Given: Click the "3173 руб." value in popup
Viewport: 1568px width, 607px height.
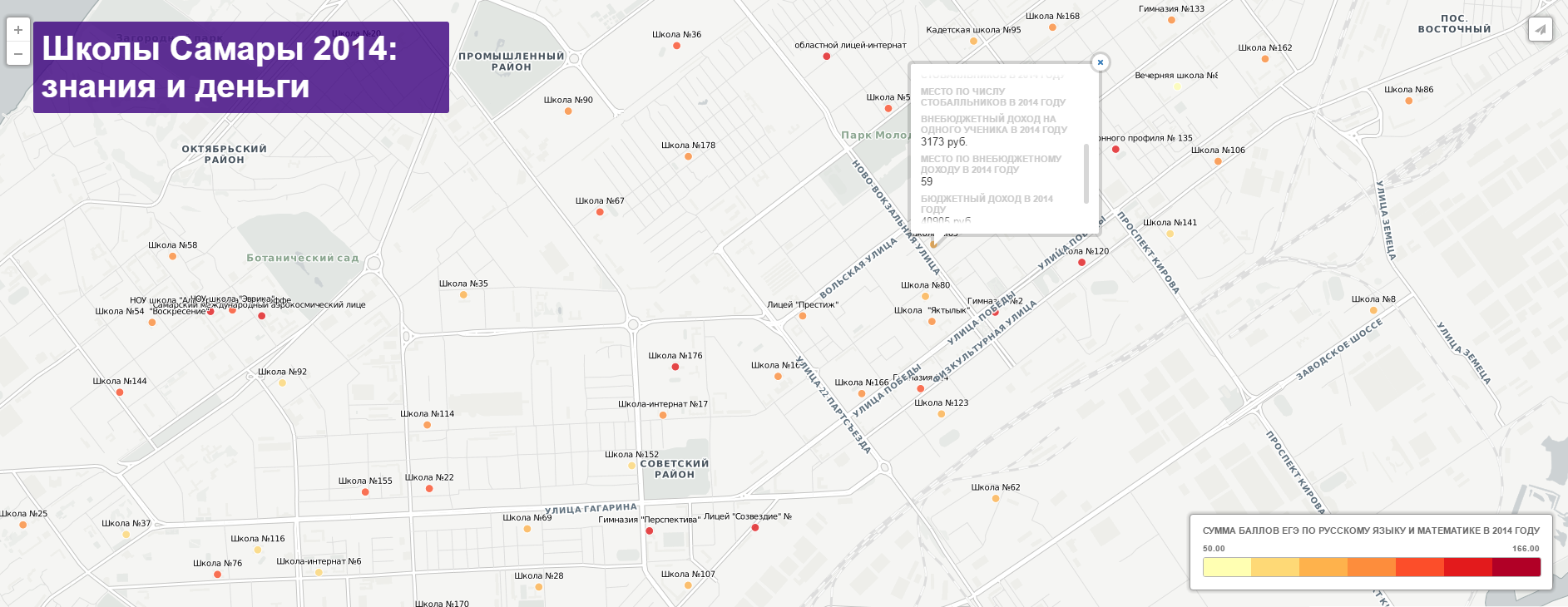Looking at the screenshot, I should [944, 142].
